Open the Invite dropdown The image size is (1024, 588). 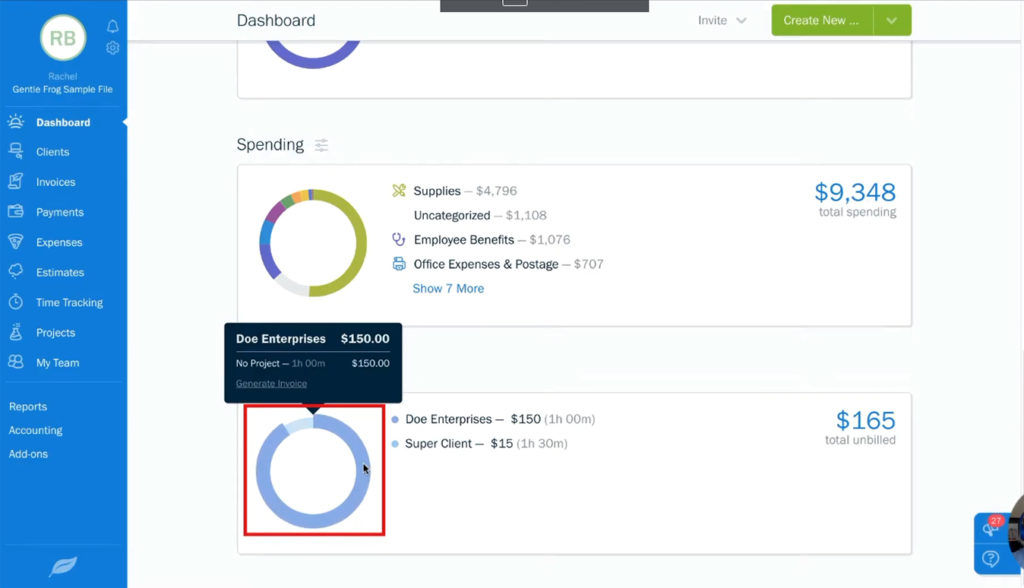[722, 20]
